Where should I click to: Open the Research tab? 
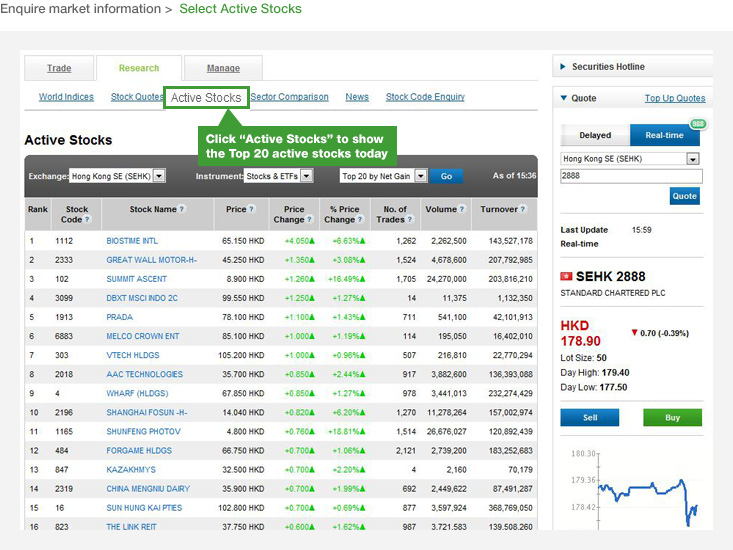(139, 68)
